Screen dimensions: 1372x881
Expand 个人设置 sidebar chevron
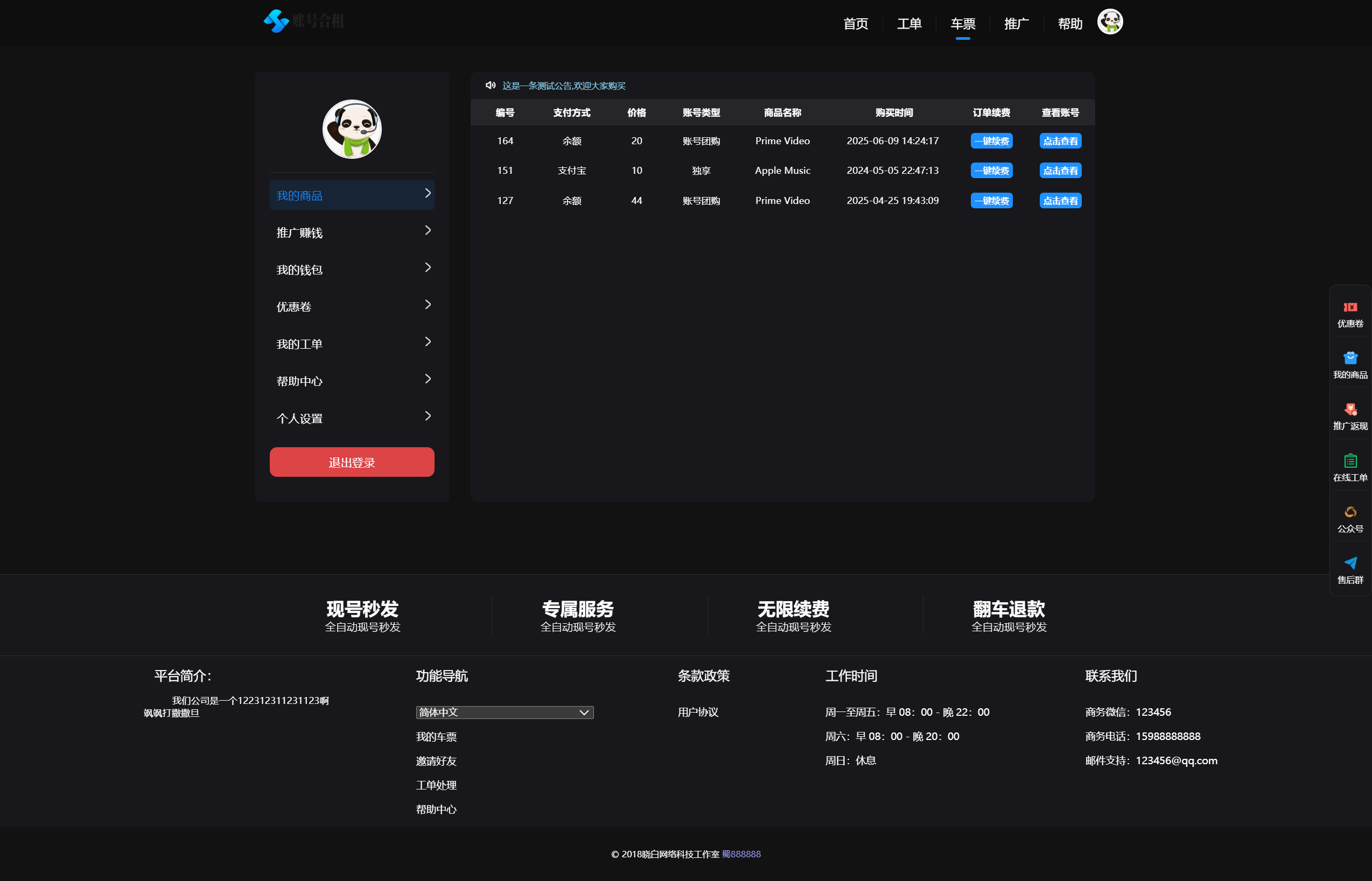[428, 416]
